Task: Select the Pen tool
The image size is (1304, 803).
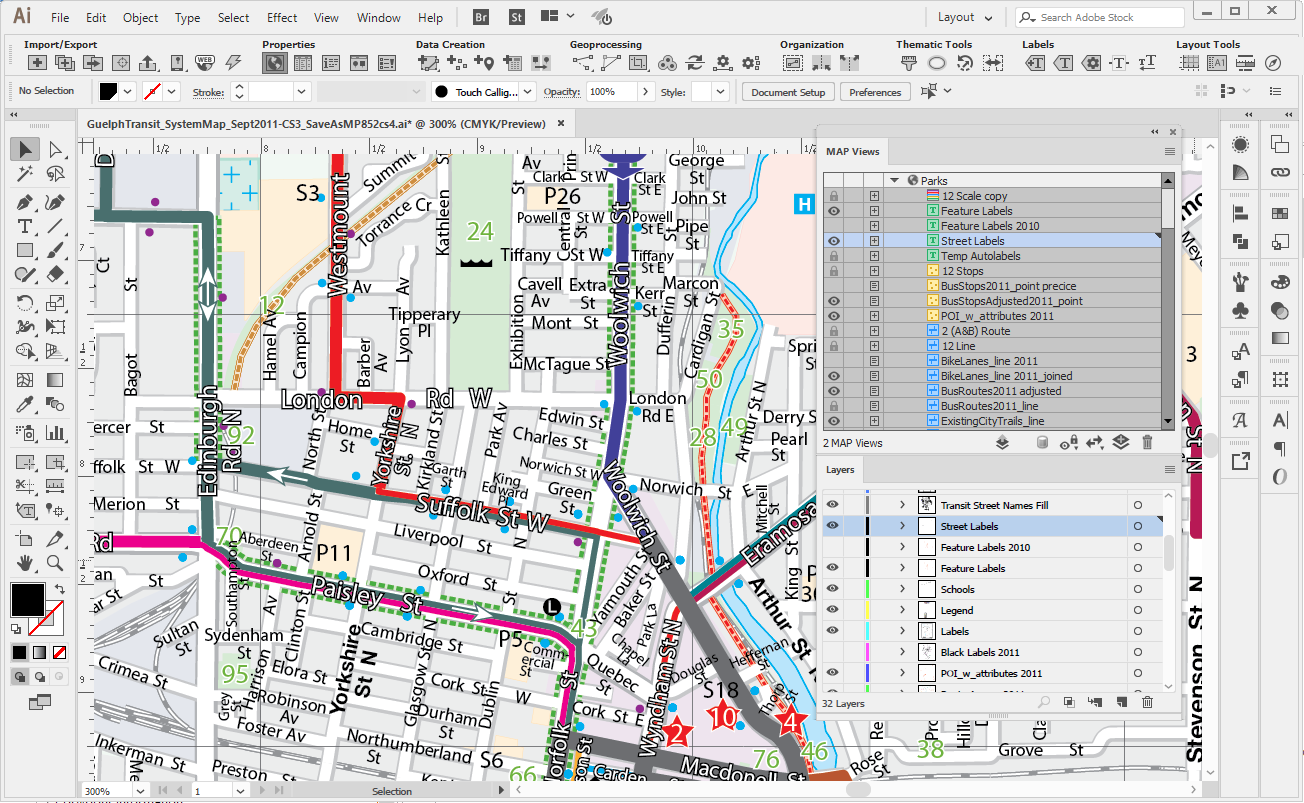Action: (x=25, y=201)
